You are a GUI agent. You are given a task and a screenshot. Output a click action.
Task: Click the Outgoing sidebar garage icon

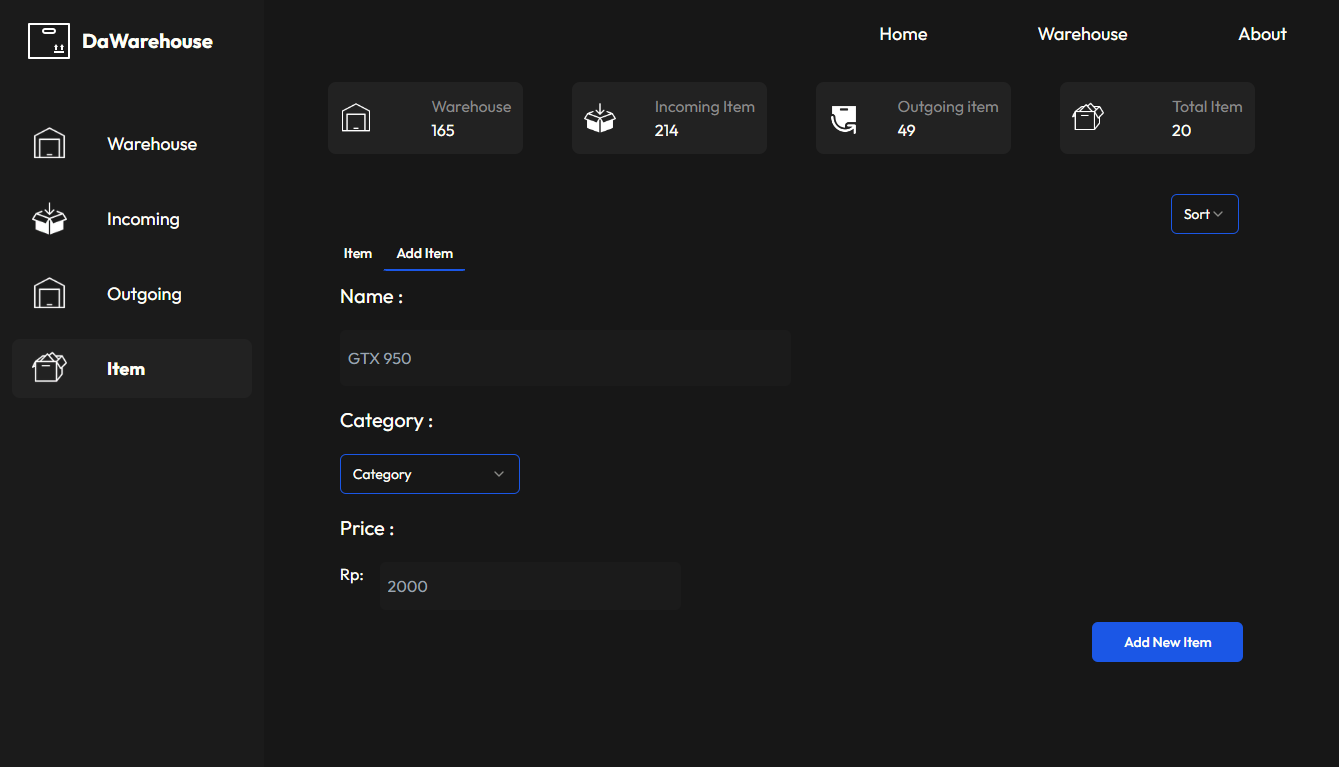click(x=49, y=294)
